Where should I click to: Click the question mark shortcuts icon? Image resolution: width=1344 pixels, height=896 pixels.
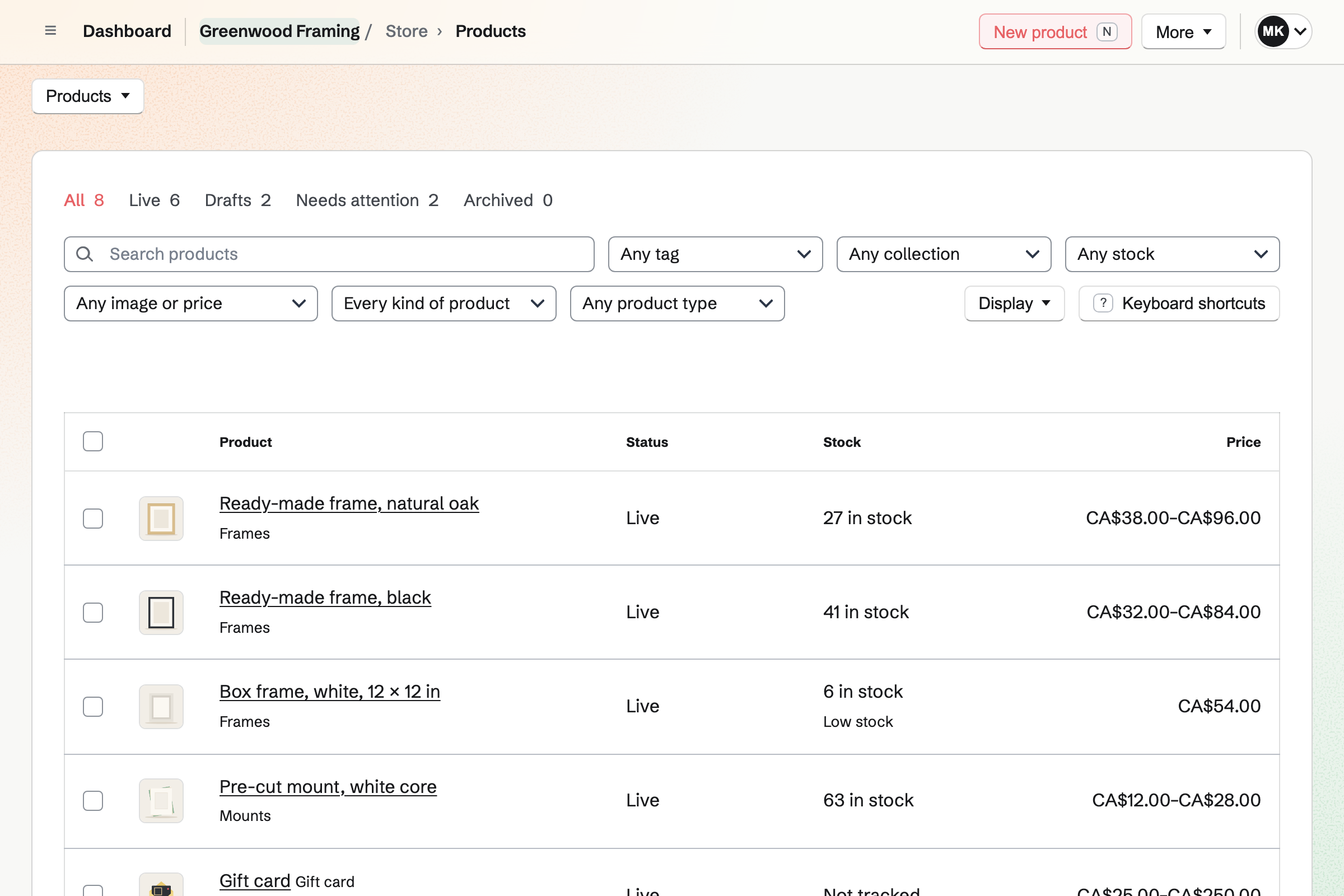click(x=1103, y=304)
